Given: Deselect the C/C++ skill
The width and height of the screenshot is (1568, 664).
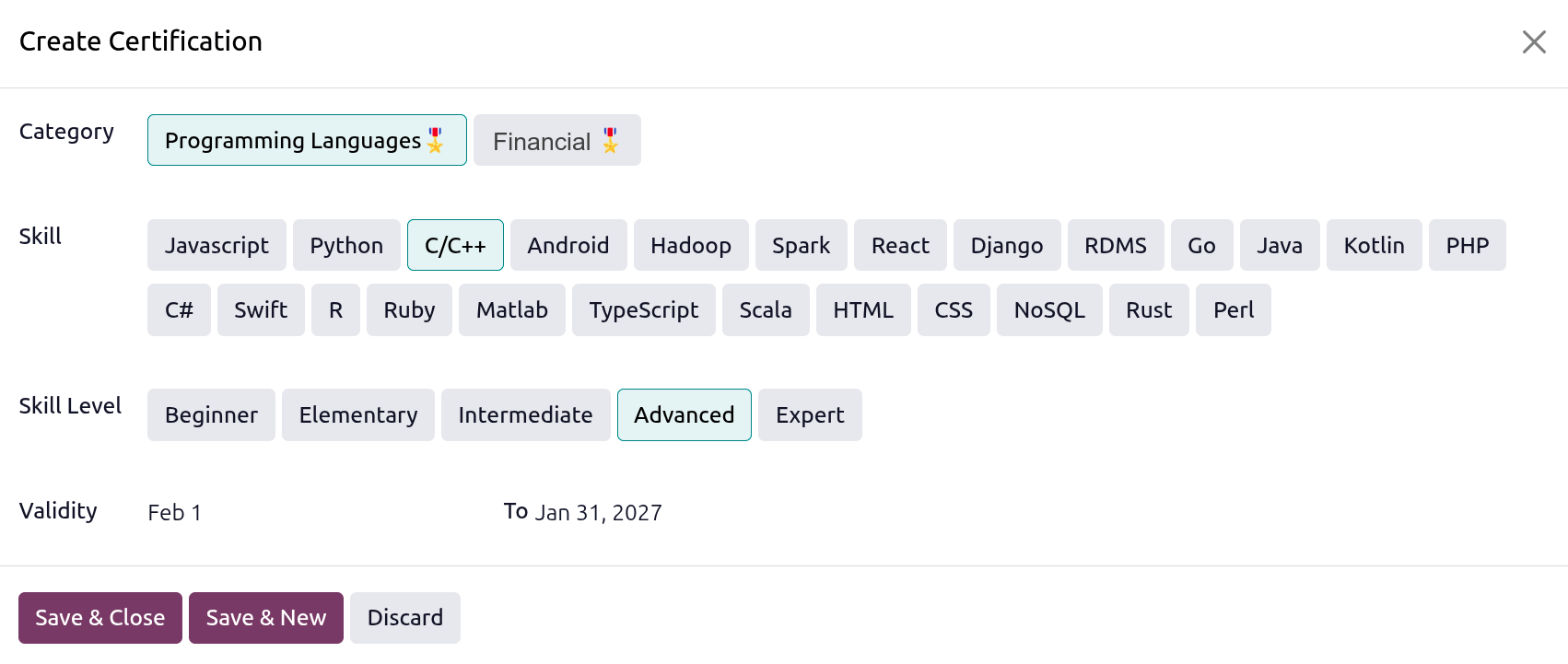Looking at the screenshot, I should coord(455,245).
